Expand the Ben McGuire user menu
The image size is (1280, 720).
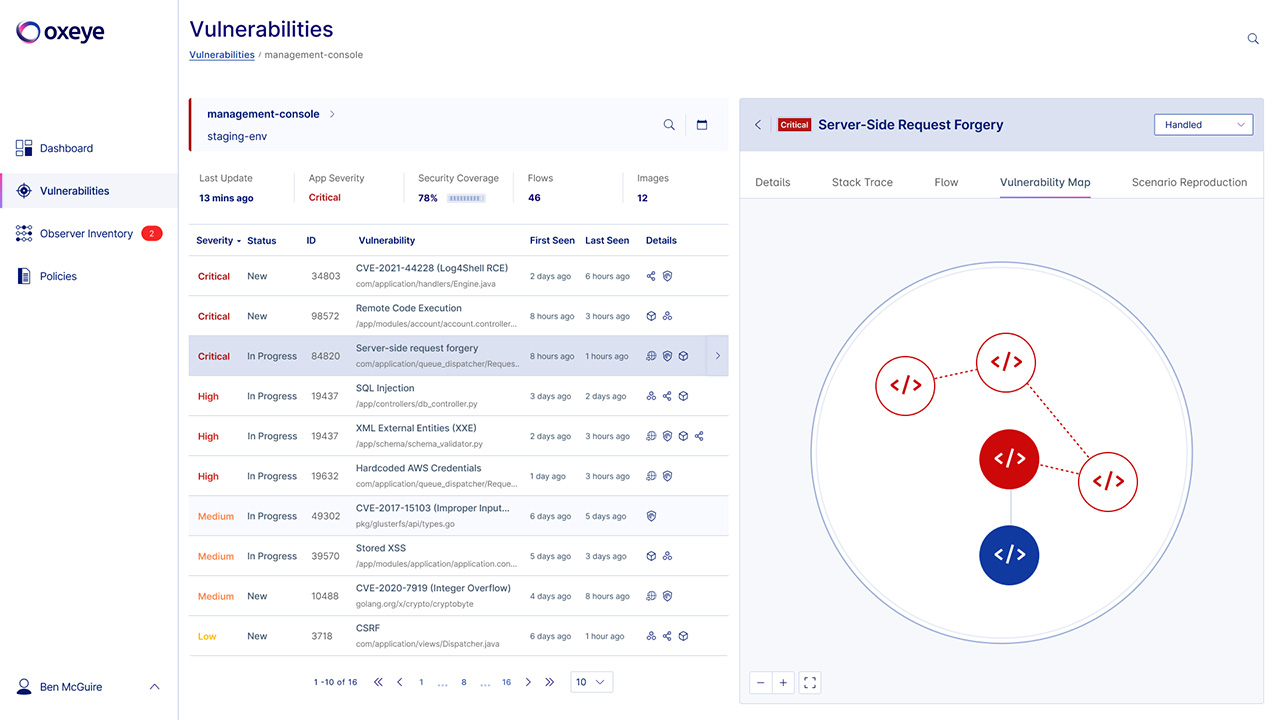tap(154, 687)
